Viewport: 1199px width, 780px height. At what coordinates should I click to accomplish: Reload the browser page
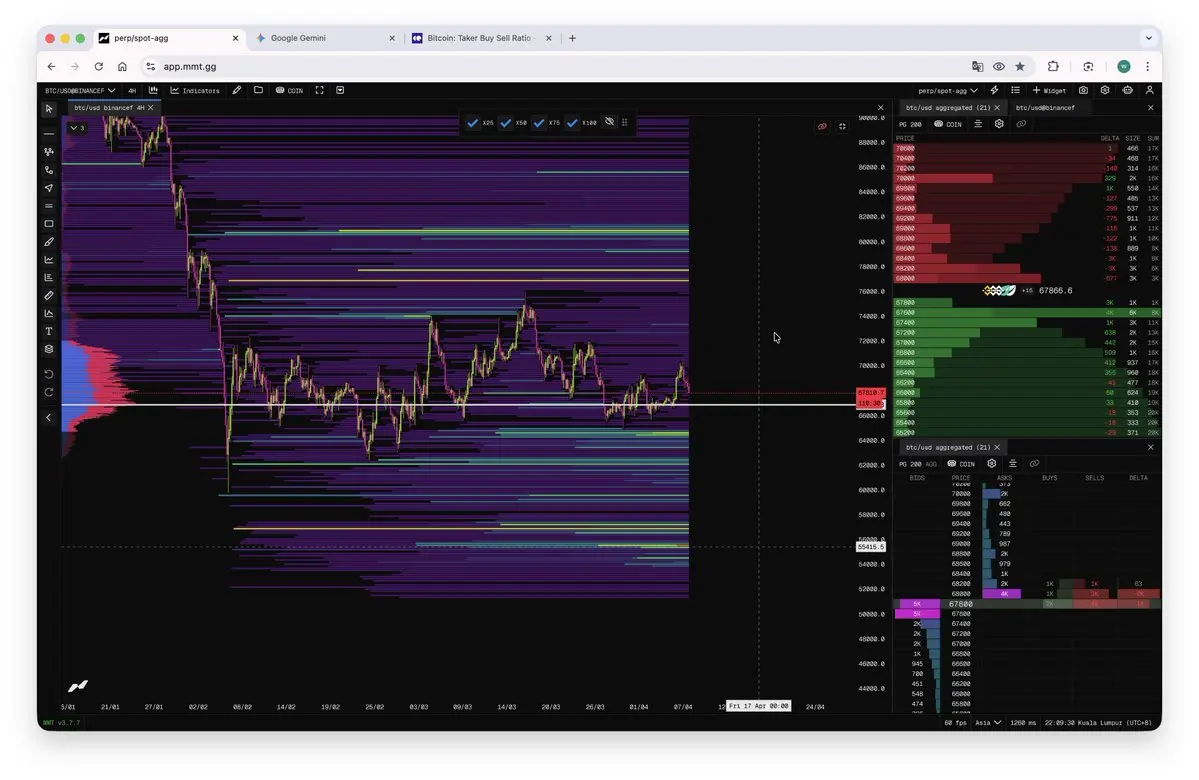click(99, 67)
